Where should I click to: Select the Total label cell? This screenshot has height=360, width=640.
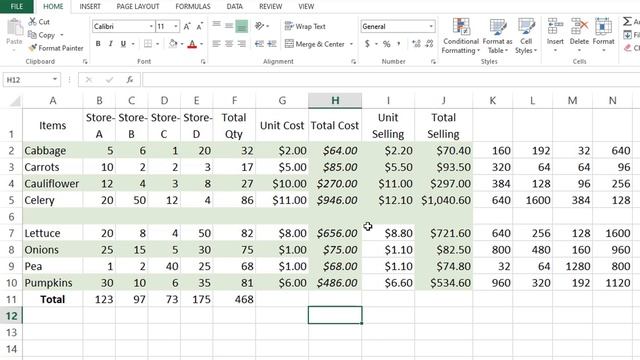53,299
